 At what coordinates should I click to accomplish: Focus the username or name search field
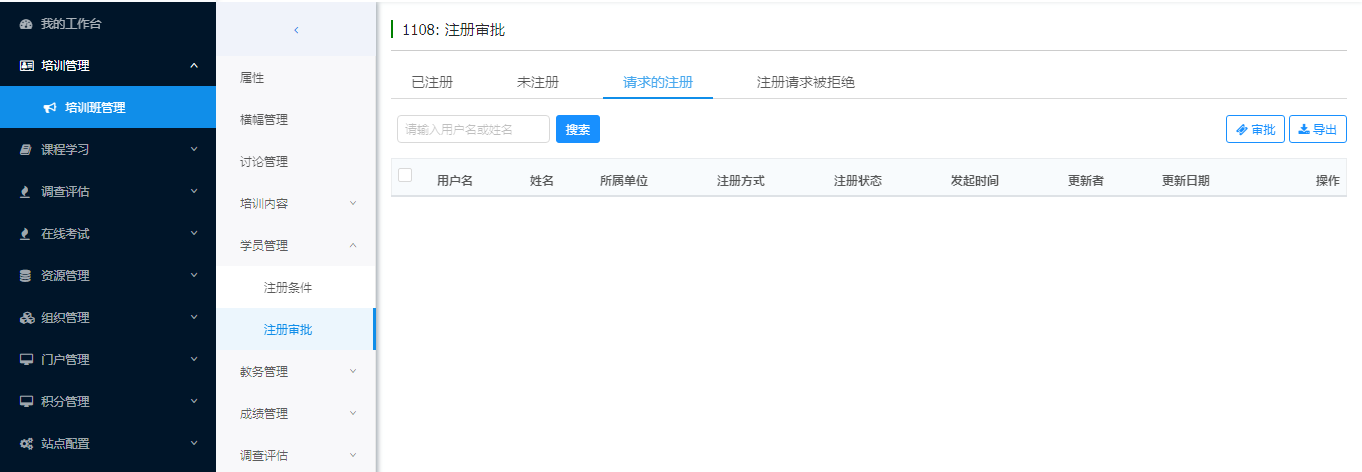pyautogui.click(x=473, y=129)
